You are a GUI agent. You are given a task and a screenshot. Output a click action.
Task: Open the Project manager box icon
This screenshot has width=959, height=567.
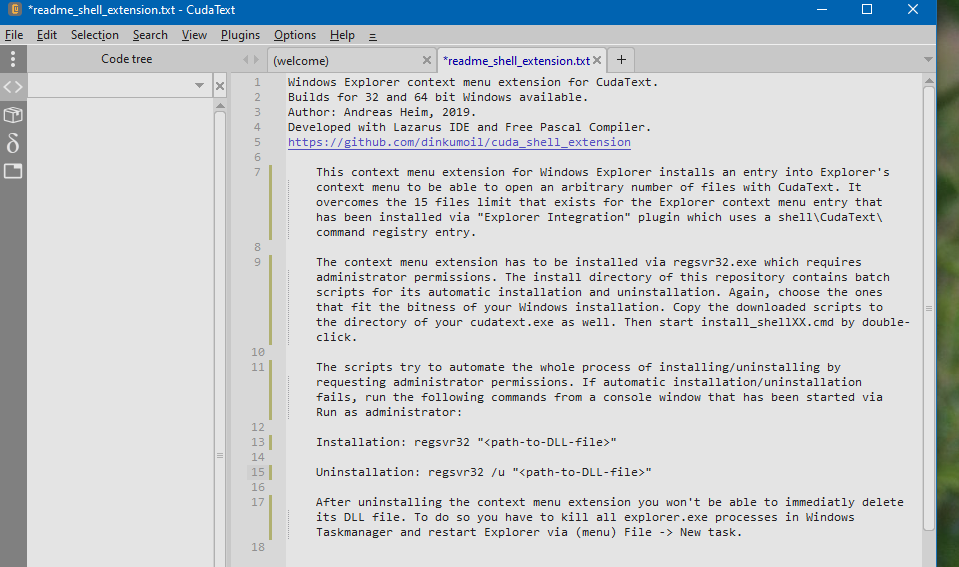(x=12, y=115)
